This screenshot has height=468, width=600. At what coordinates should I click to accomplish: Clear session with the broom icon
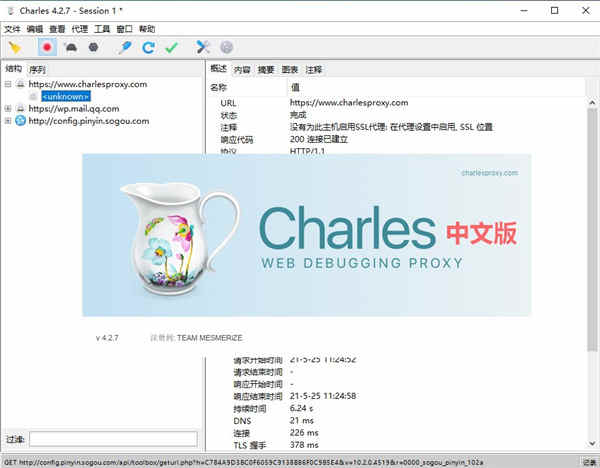(x=15, y=47)
